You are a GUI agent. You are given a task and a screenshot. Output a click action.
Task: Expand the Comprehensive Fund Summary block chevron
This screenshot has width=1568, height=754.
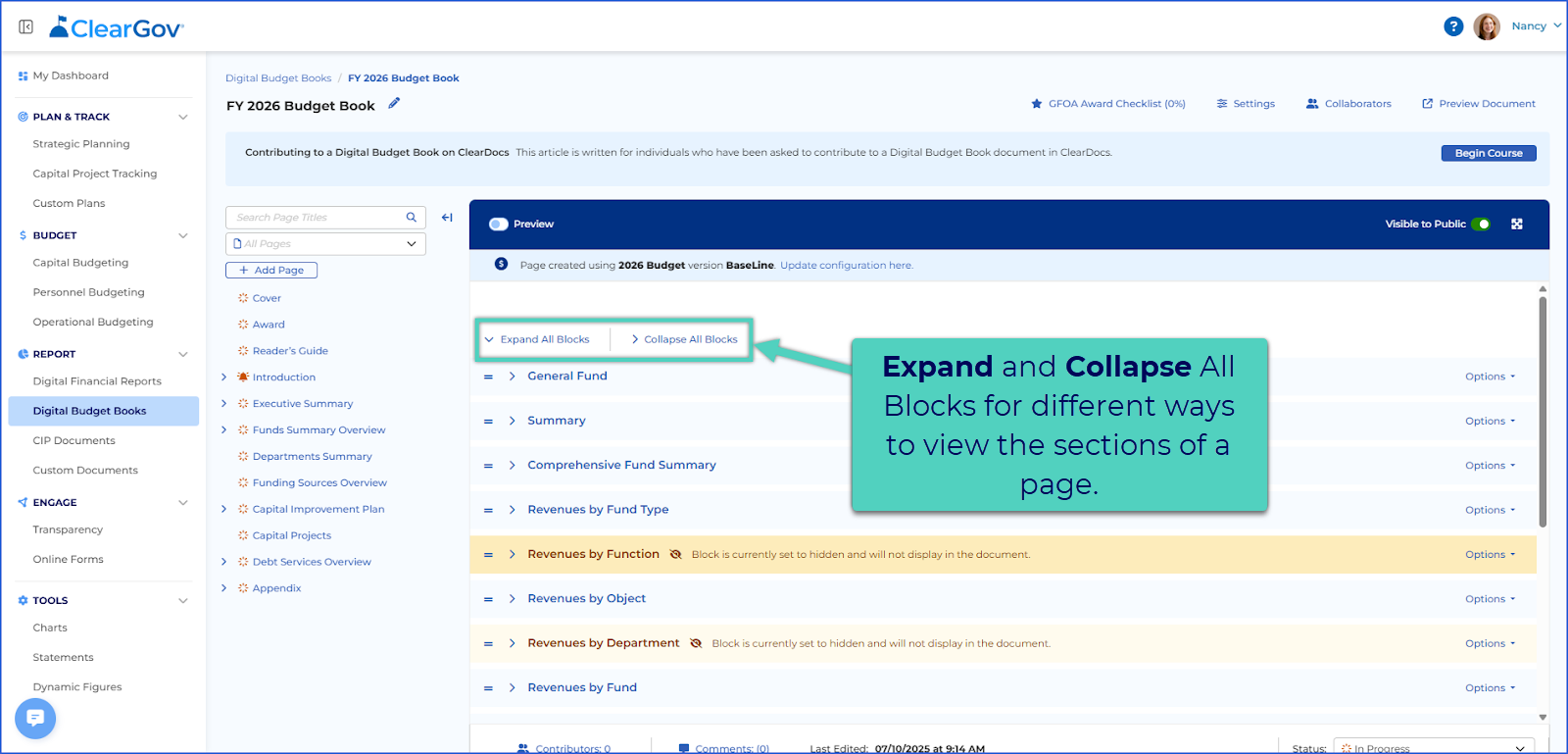click(x=512, y=466)
